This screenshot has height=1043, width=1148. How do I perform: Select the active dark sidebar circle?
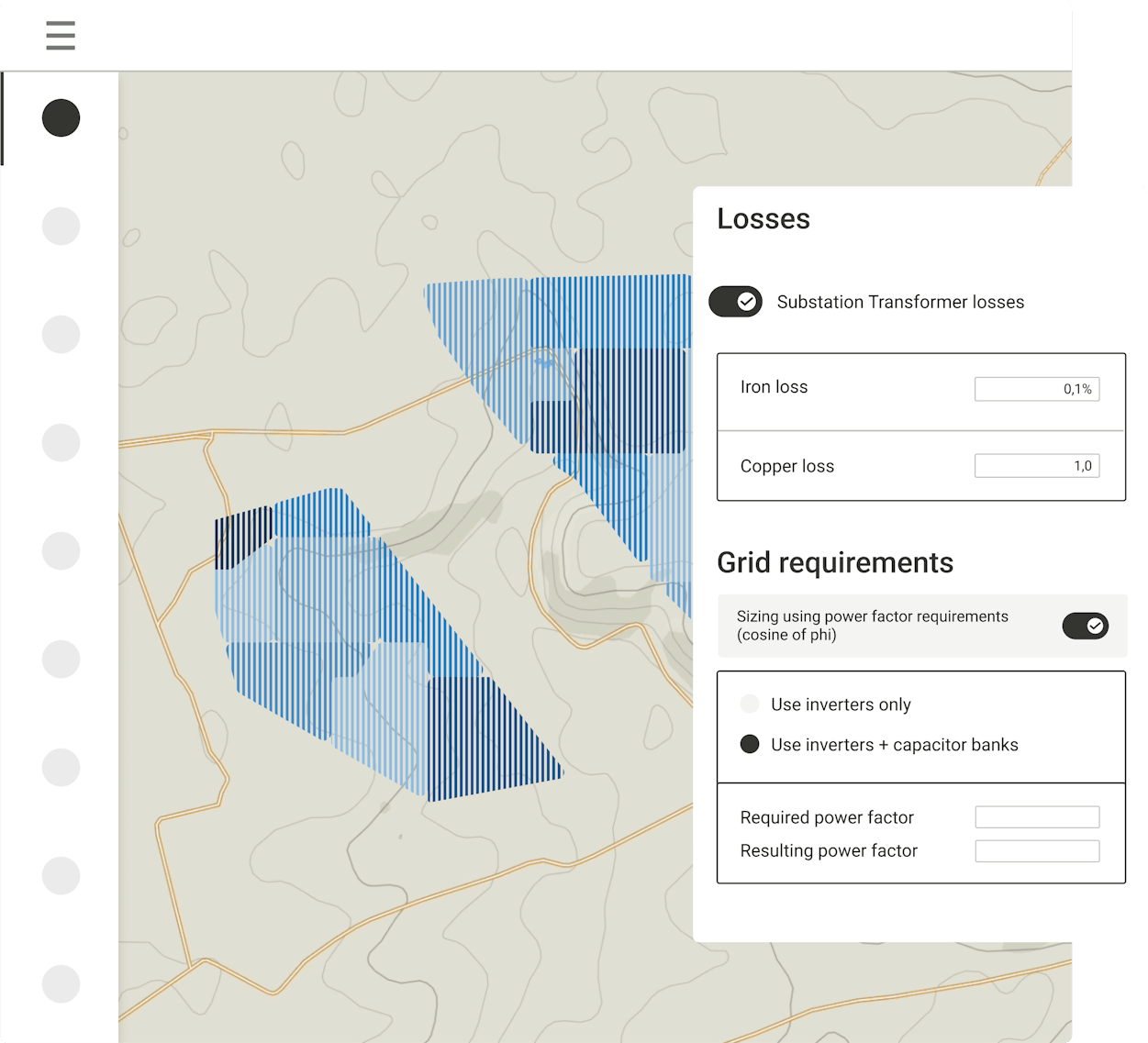pos(61,118)
